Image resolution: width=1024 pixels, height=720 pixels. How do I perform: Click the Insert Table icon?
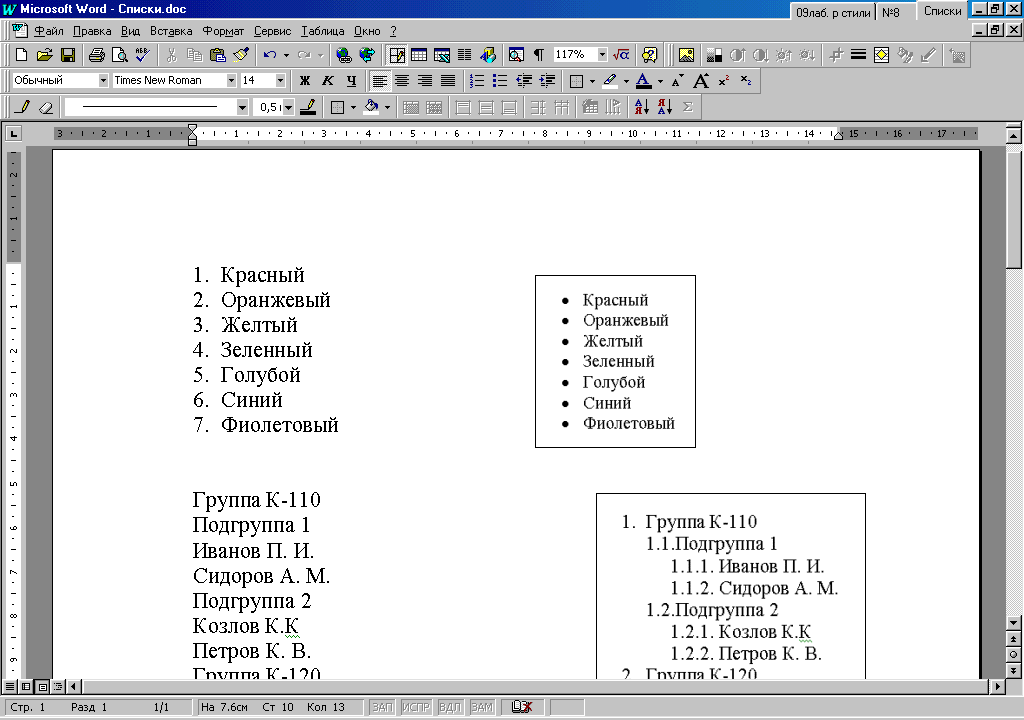pyautogui.click(x=419, y=55)
